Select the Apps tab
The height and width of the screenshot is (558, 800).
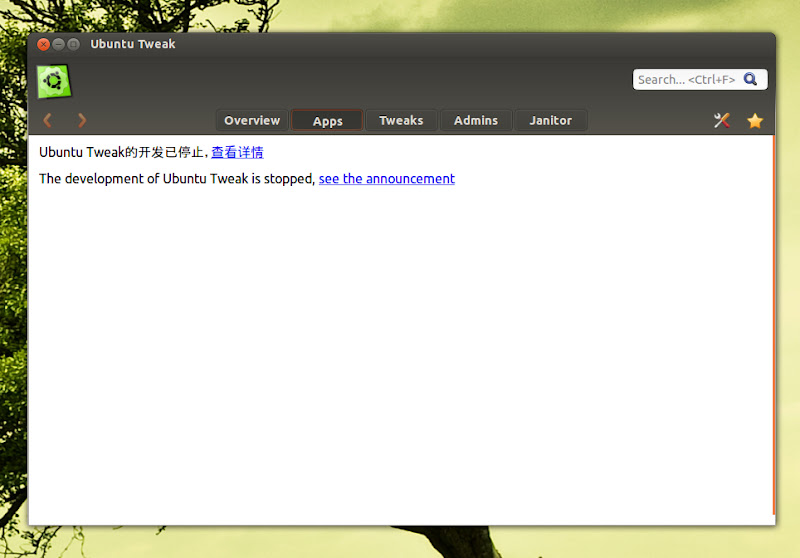tap(328, 121)
